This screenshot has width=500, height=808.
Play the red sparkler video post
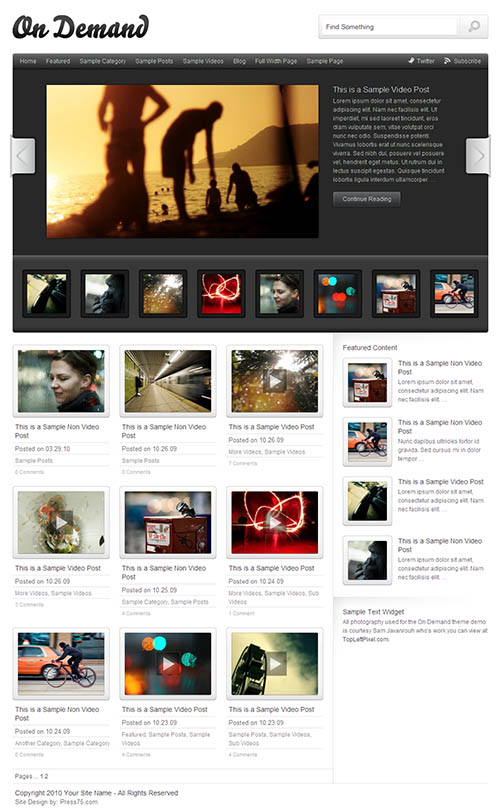pos(275,522)
